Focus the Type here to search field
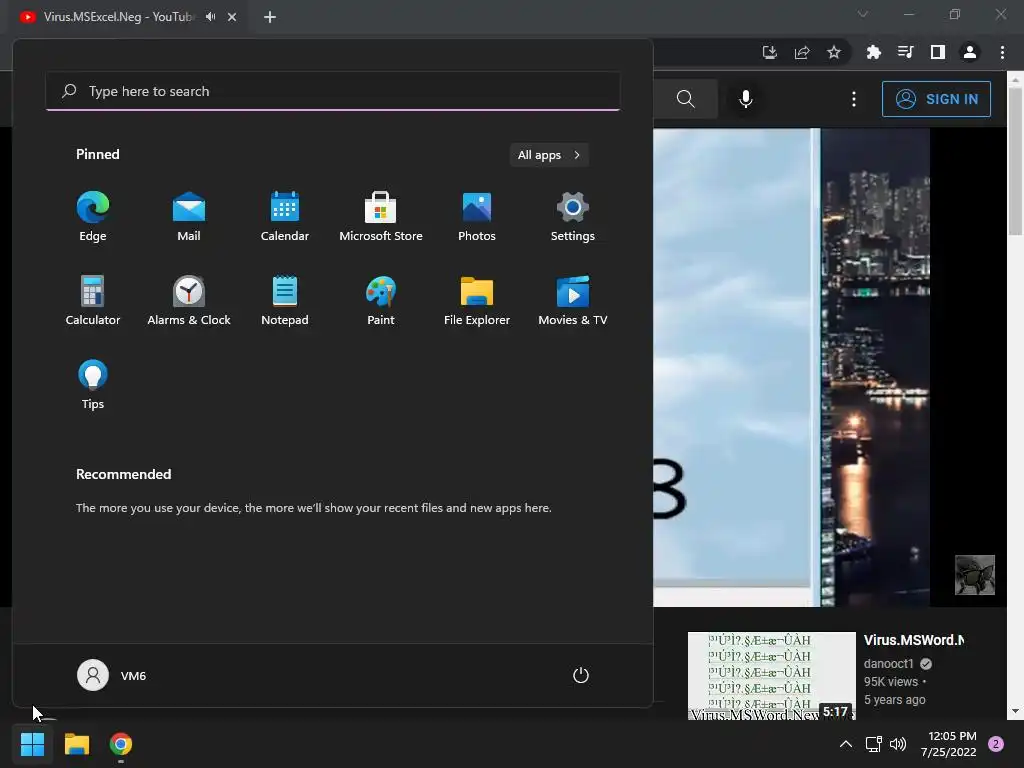Image resolution: width=1024 pixels, height=768 pixels. (333, 91)
